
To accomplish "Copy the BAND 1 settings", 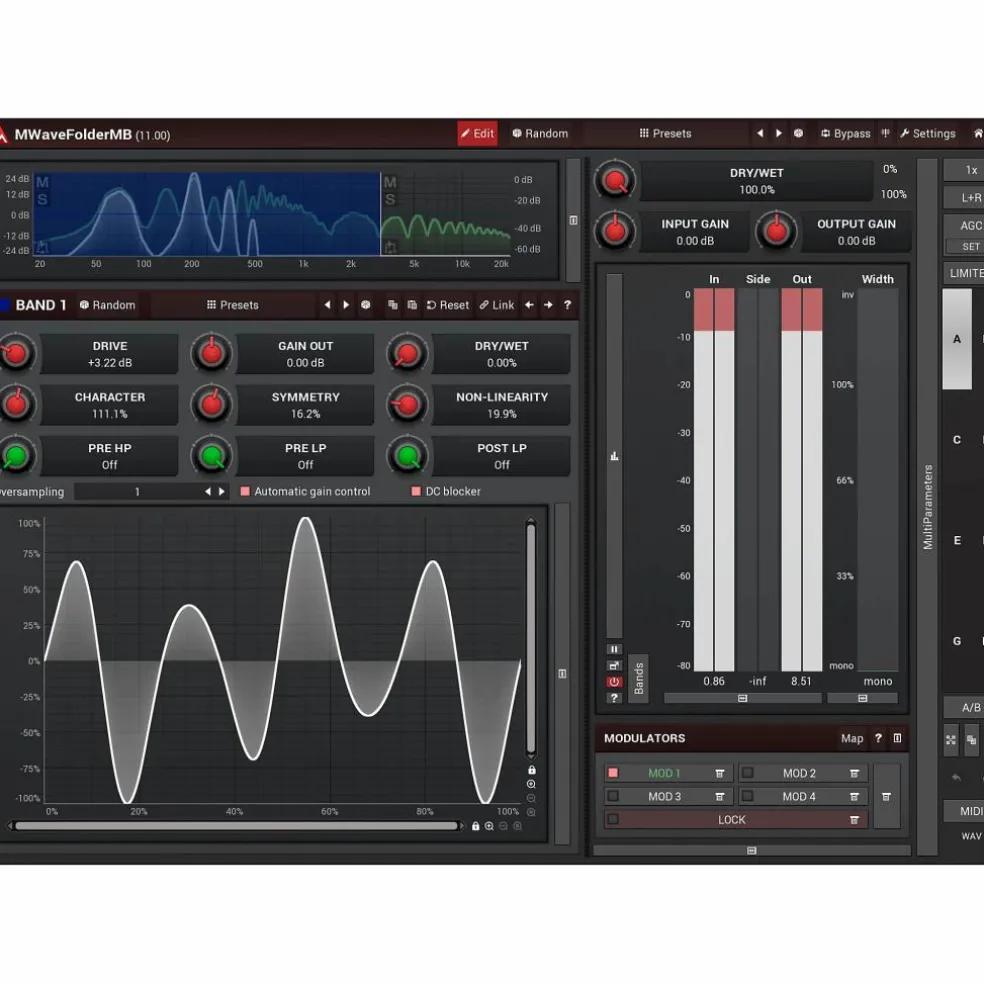I will click(393, 305).
